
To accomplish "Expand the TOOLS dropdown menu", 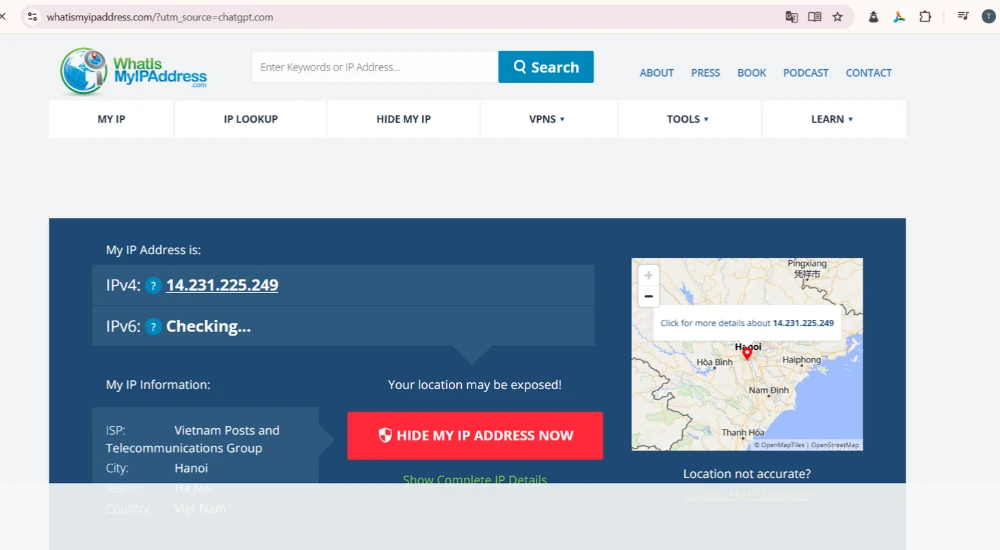I will 688,119.
